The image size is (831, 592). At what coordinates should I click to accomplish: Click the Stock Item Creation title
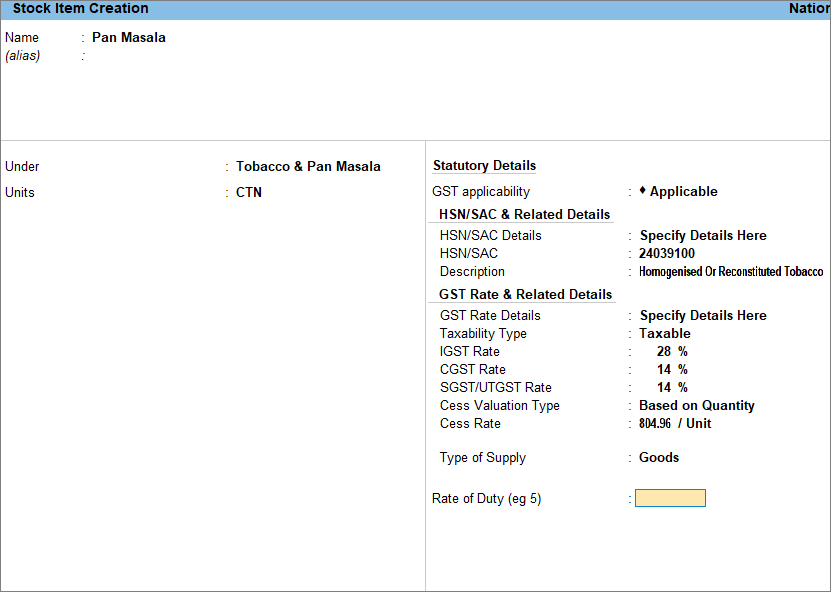tap(81, 8)
